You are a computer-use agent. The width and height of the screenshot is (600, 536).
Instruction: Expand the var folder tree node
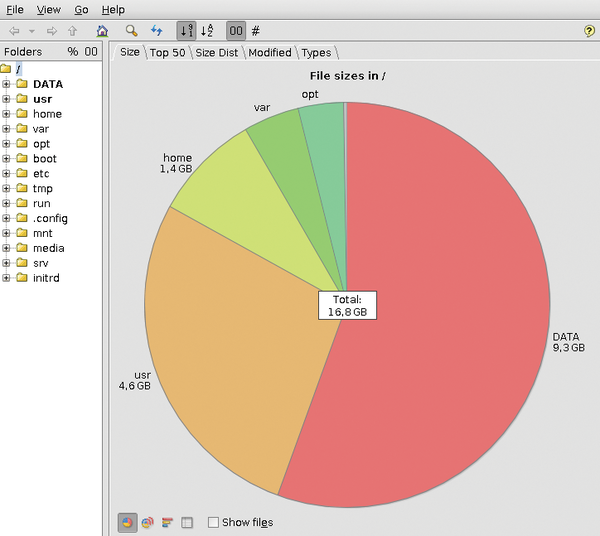pos(6,129)
